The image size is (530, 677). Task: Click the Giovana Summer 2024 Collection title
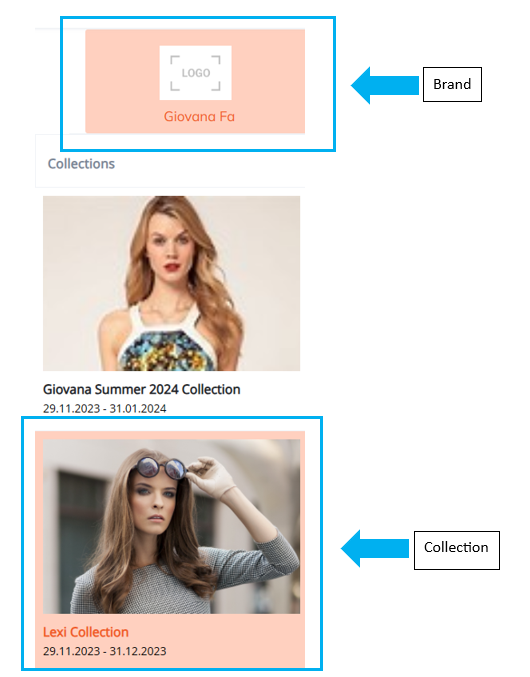[142, 389]
